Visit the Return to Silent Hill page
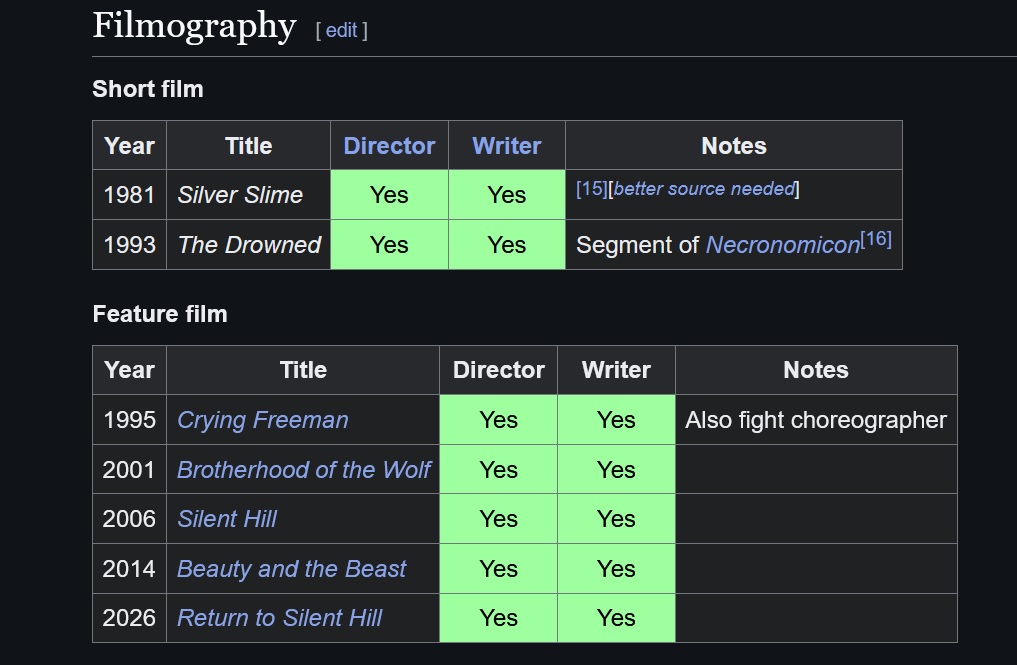1017x665 pixels. point(280,618)
